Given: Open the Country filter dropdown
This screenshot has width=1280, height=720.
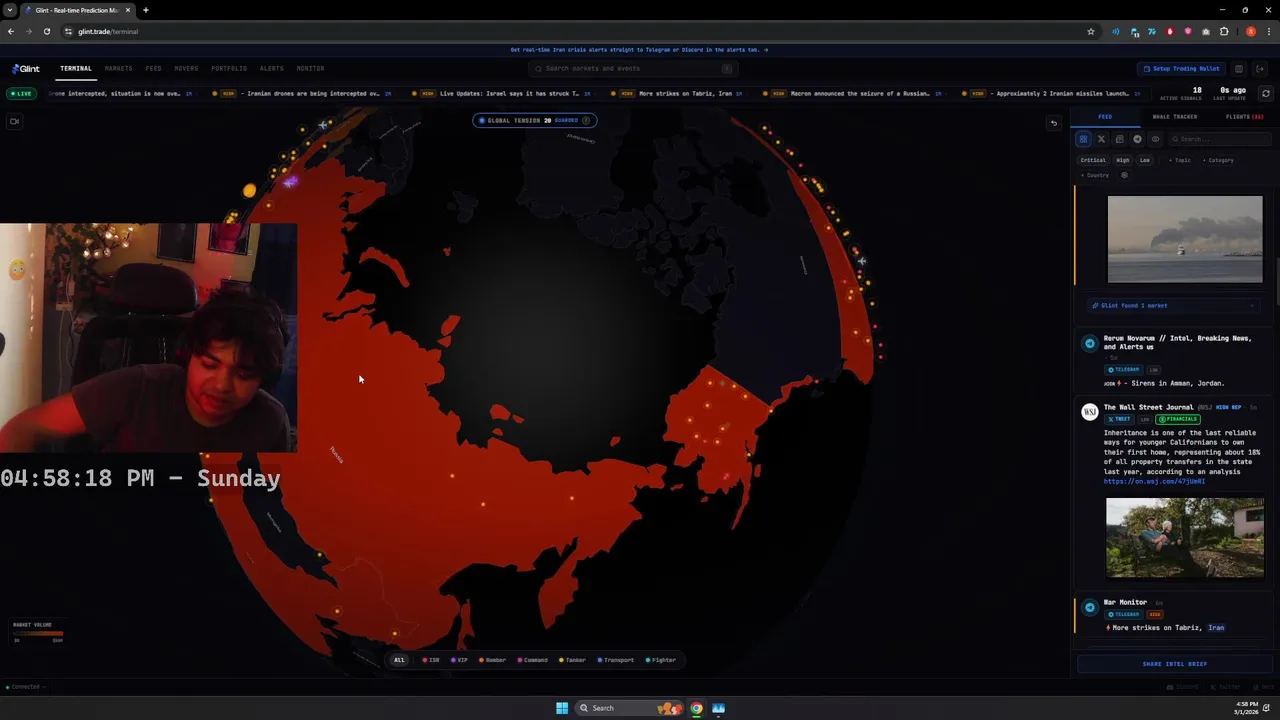Looking at the screenshot, I should [1095, 175].
